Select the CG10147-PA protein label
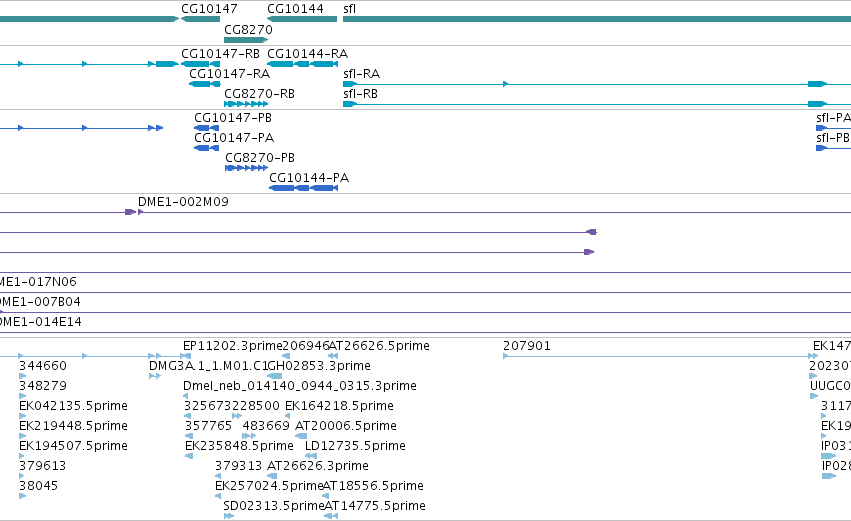 [234, 138]
